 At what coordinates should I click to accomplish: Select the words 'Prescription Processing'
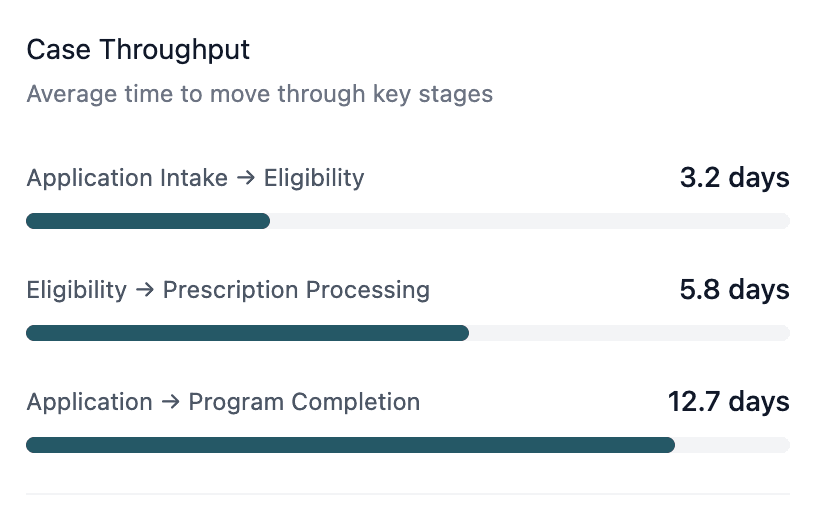coord(296,291)
